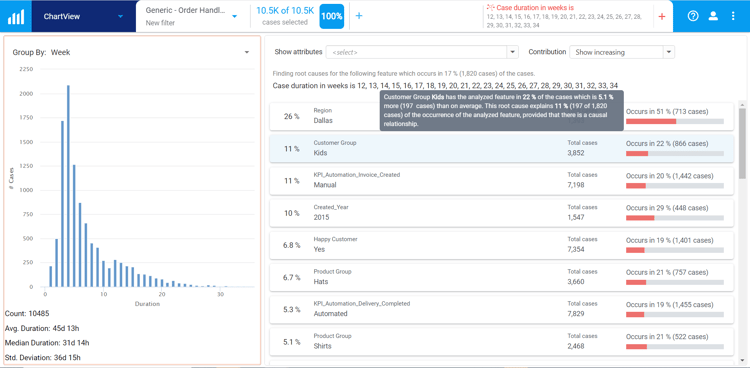
Task: Click the Manual 20 % occurrence bar
Action: click(674, 186)
